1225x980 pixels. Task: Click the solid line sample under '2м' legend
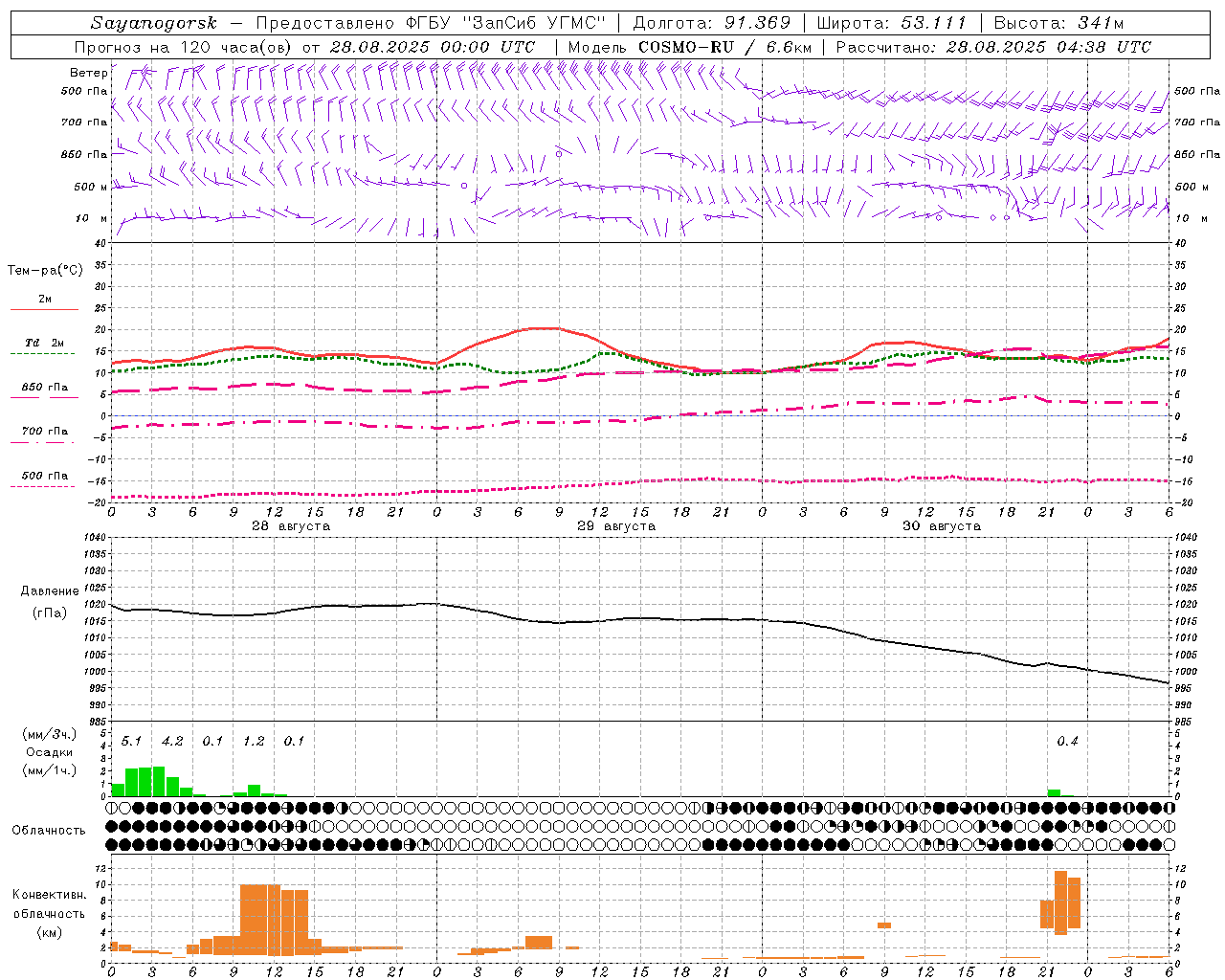44,310
